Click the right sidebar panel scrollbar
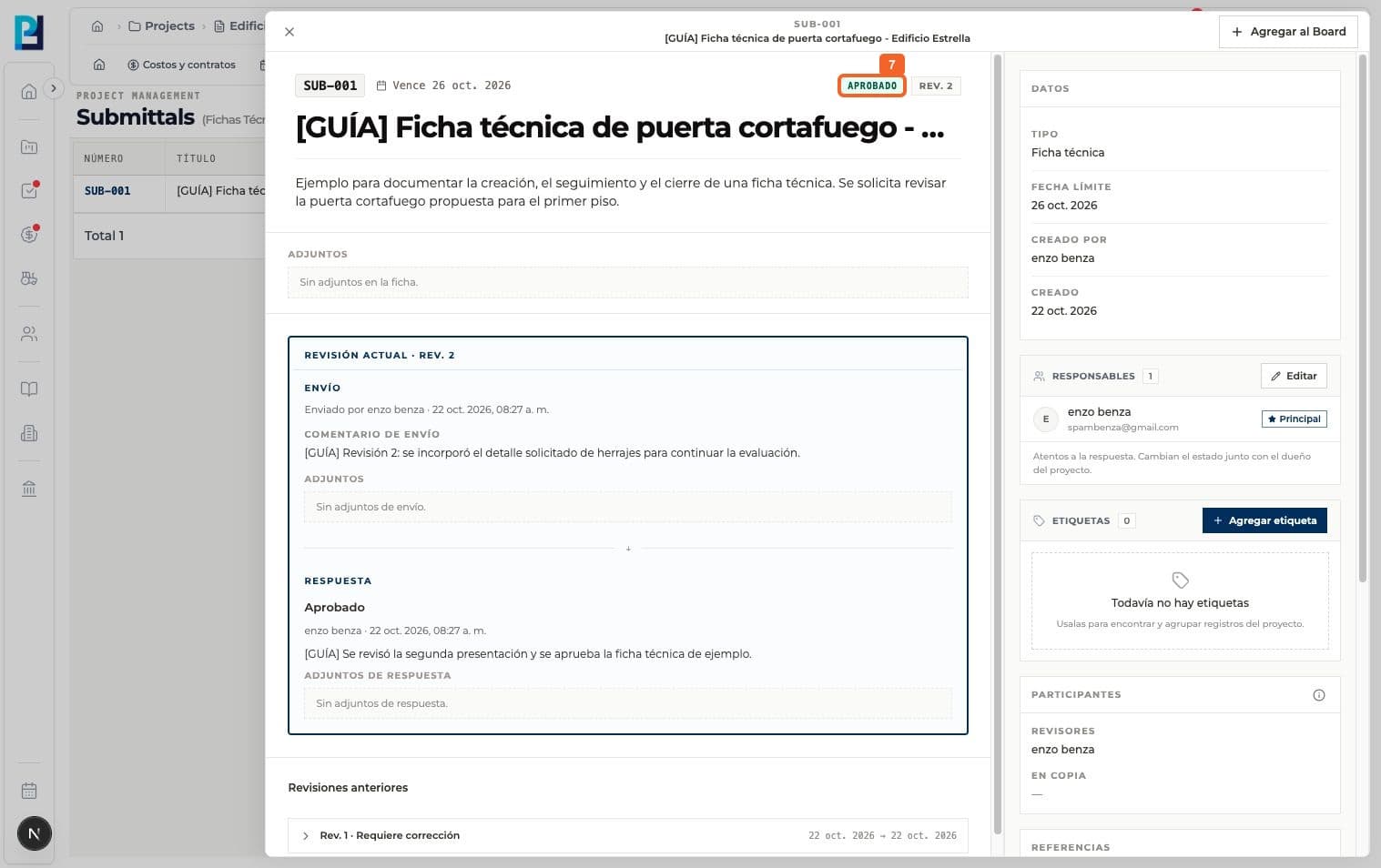Screen dimensions: 1381x868 point(1363,318)
